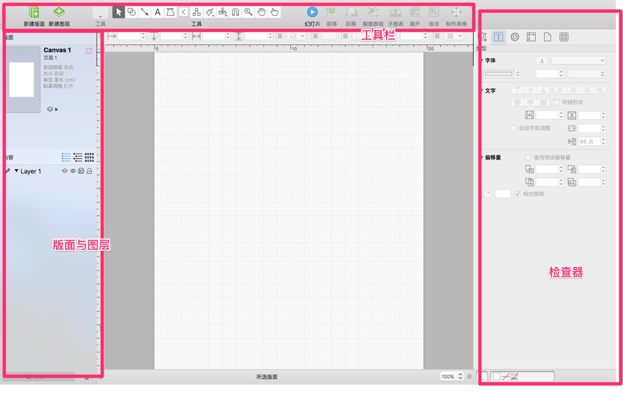
Task: Collapse the Layer 1 disclosure triangle
Action: tap(16, 171)
